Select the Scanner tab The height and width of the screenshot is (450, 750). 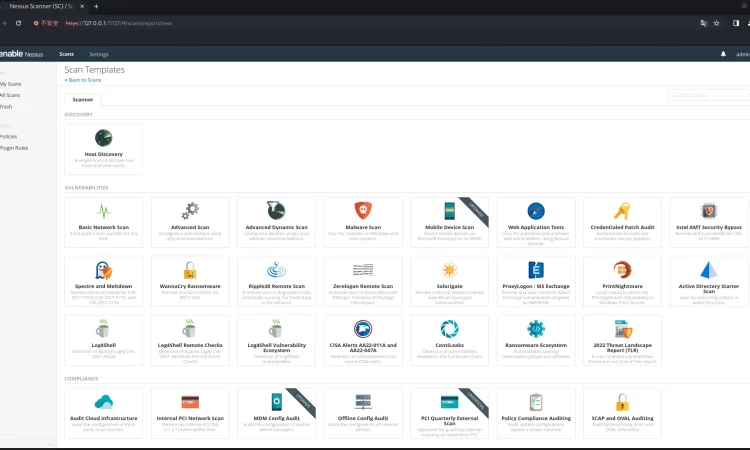click(x=83, y=99)
